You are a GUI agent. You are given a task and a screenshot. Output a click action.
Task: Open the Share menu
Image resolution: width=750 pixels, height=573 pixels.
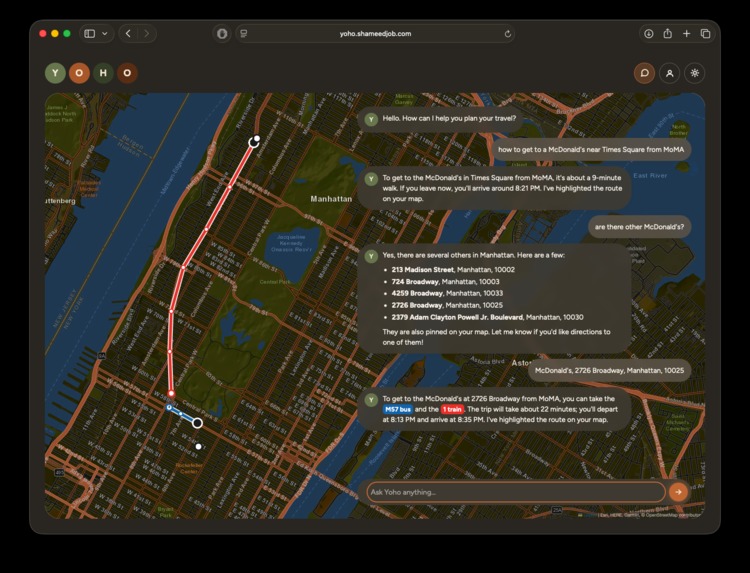coord(667,33)
